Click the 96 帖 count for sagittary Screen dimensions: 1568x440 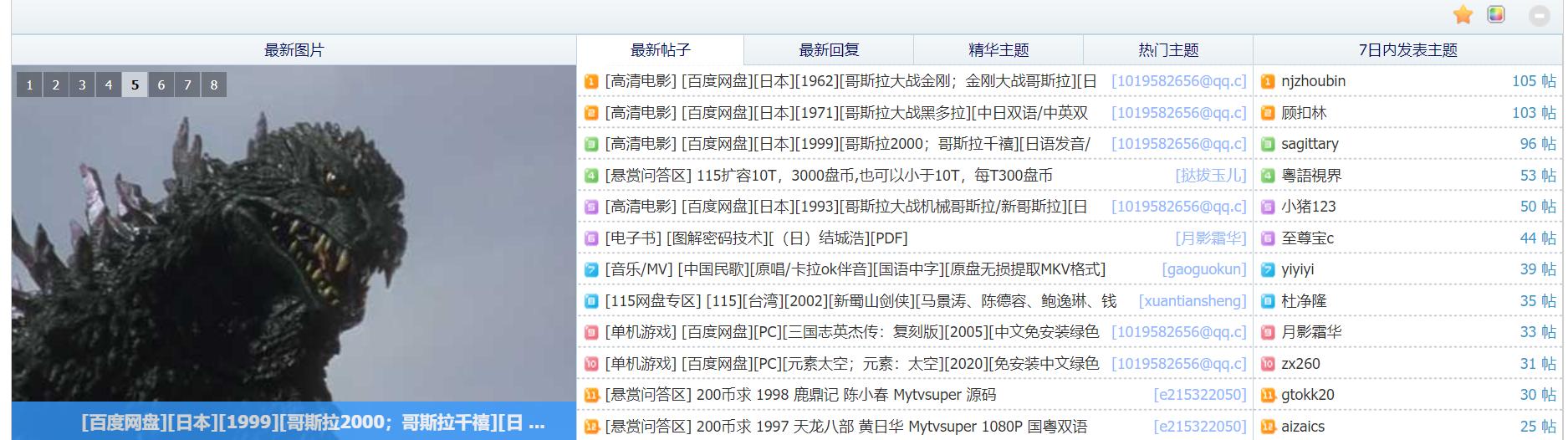pos(1538,144)
